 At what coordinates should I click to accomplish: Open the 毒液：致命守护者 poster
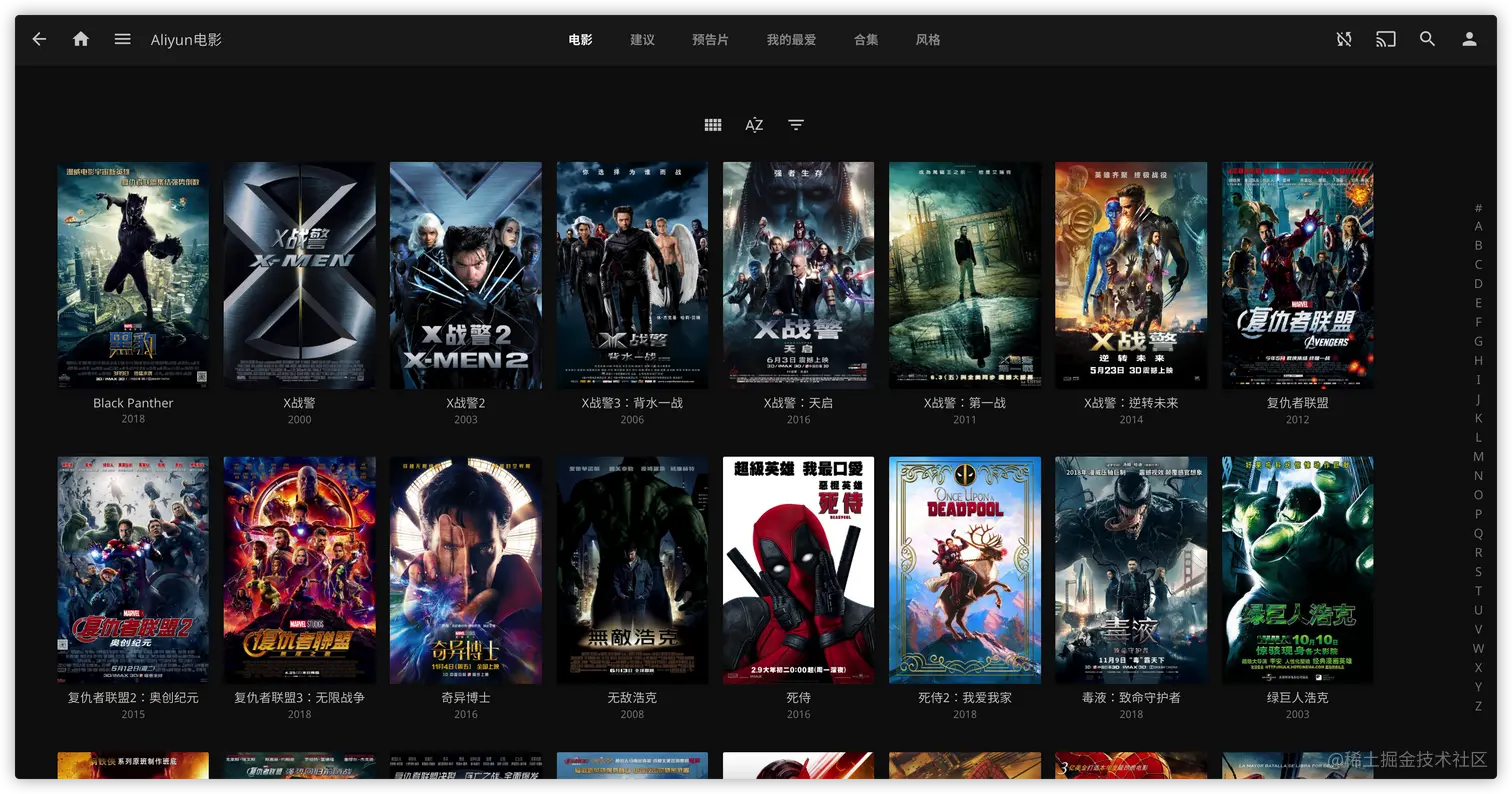1131,570
